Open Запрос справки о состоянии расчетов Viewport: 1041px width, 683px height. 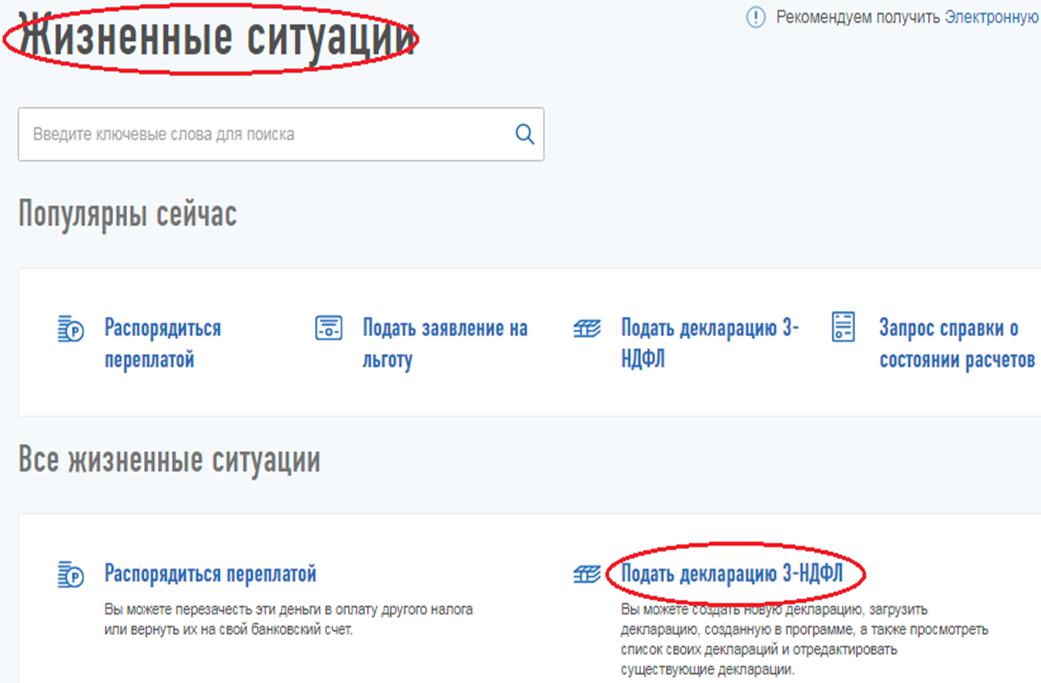click(957, 343)
